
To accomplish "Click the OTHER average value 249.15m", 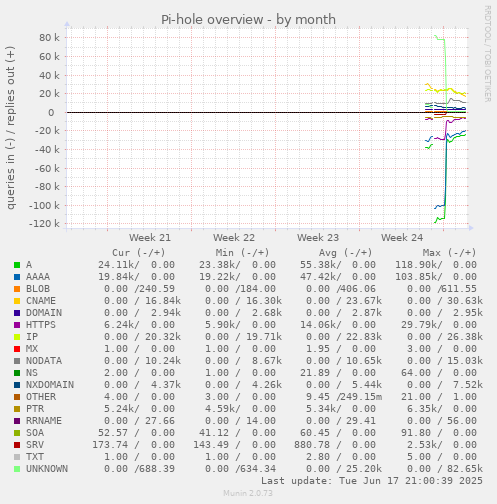I will click(x=361, y=397).
